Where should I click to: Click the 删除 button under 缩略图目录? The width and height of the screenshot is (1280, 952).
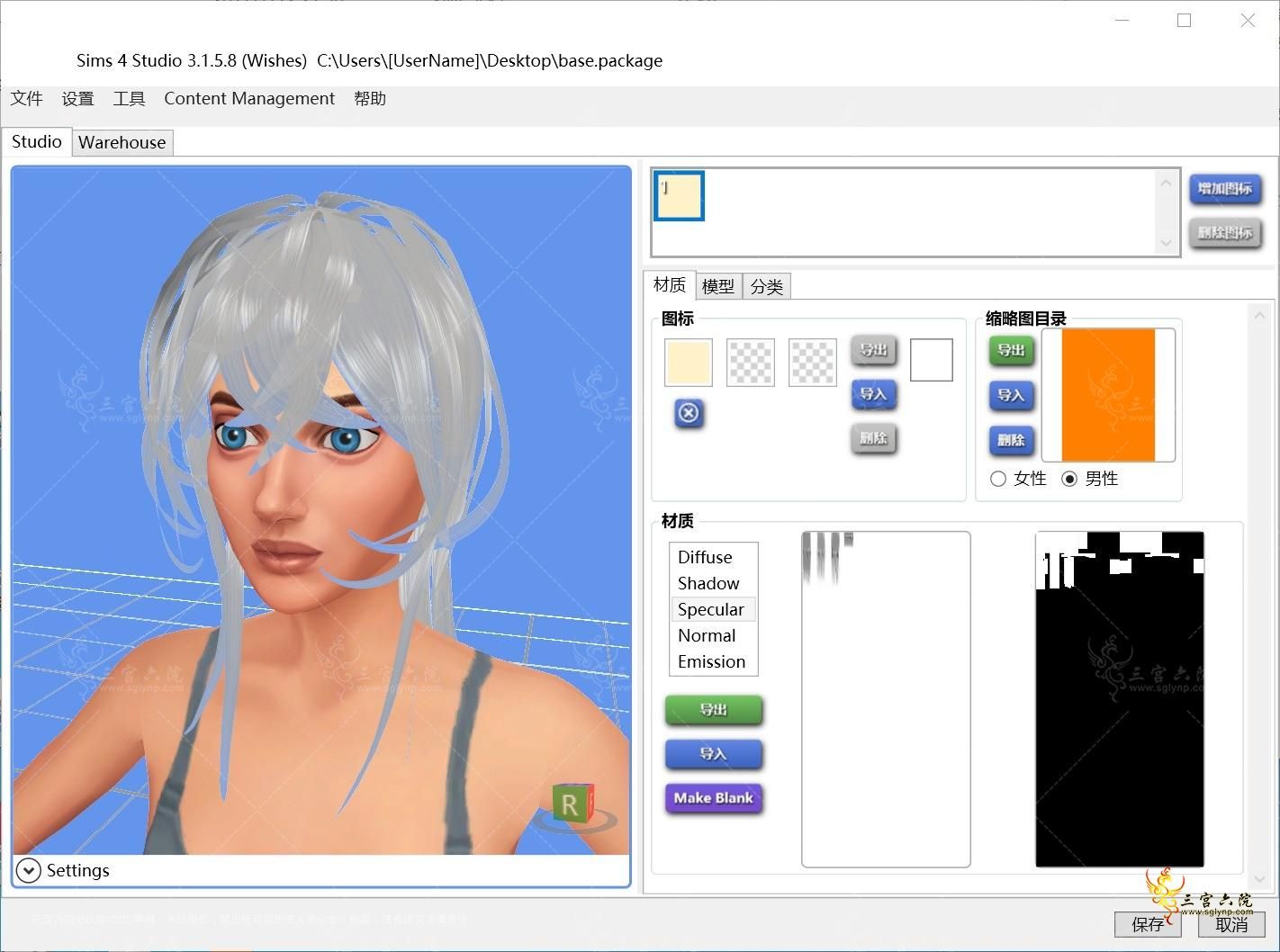pos(1012,440)
